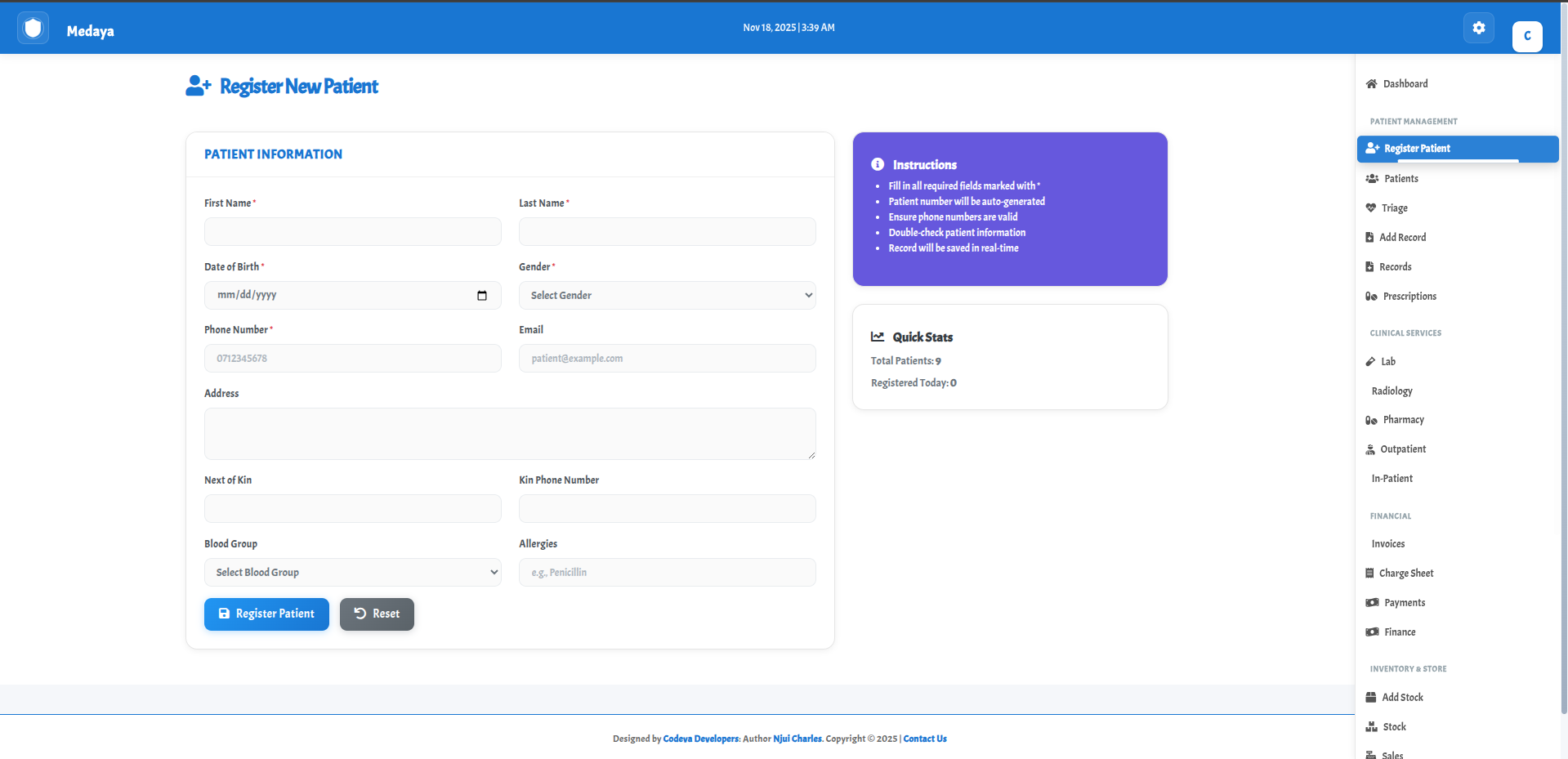Expand the Select Blood Group dropdown
1568x759 pixels.
tap(352, 573)
